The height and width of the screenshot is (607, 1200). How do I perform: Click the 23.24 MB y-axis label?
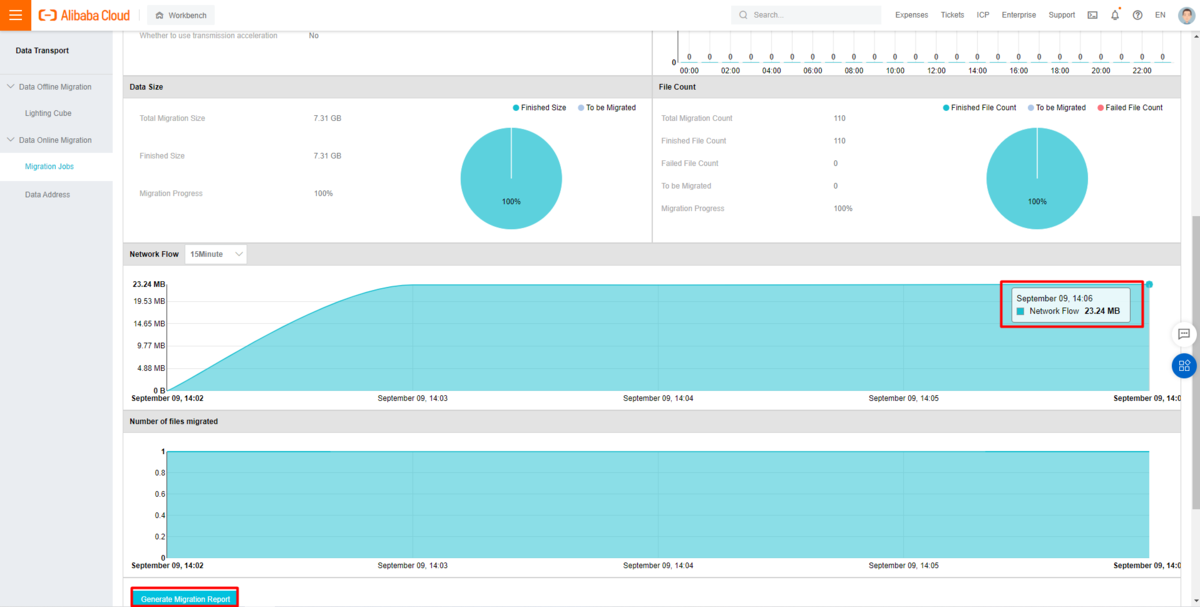tap(149, 284)
